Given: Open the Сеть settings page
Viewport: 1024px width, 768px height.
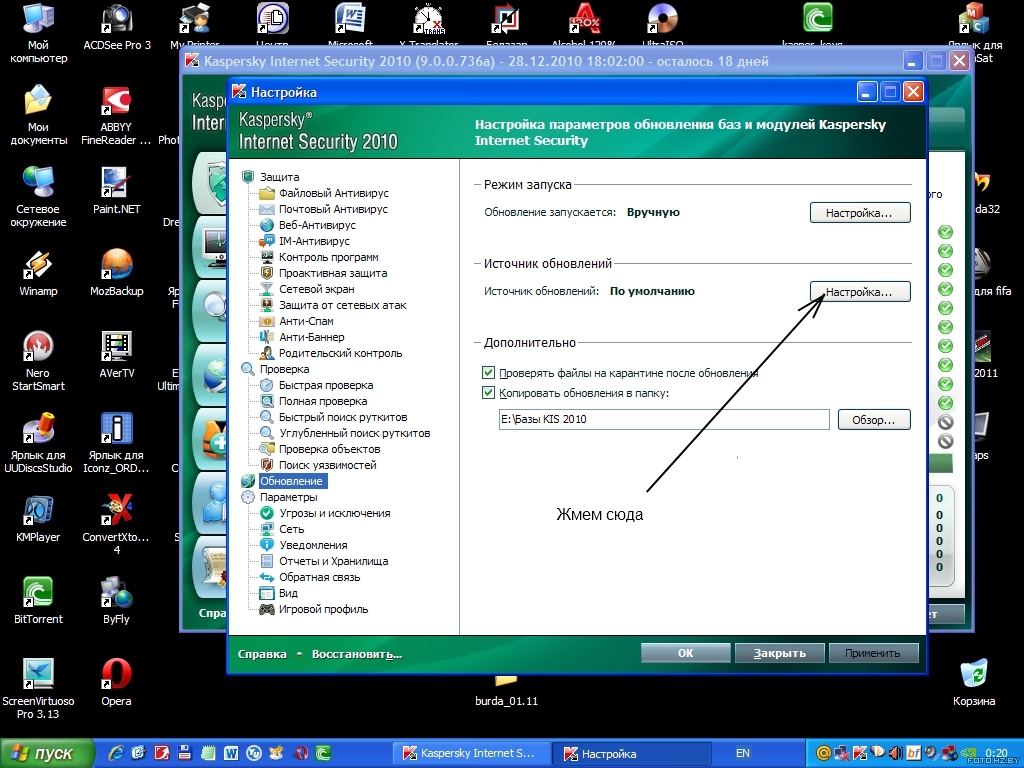Looking at the screenshot, I should pyautogui.click(x=291, y=529).
